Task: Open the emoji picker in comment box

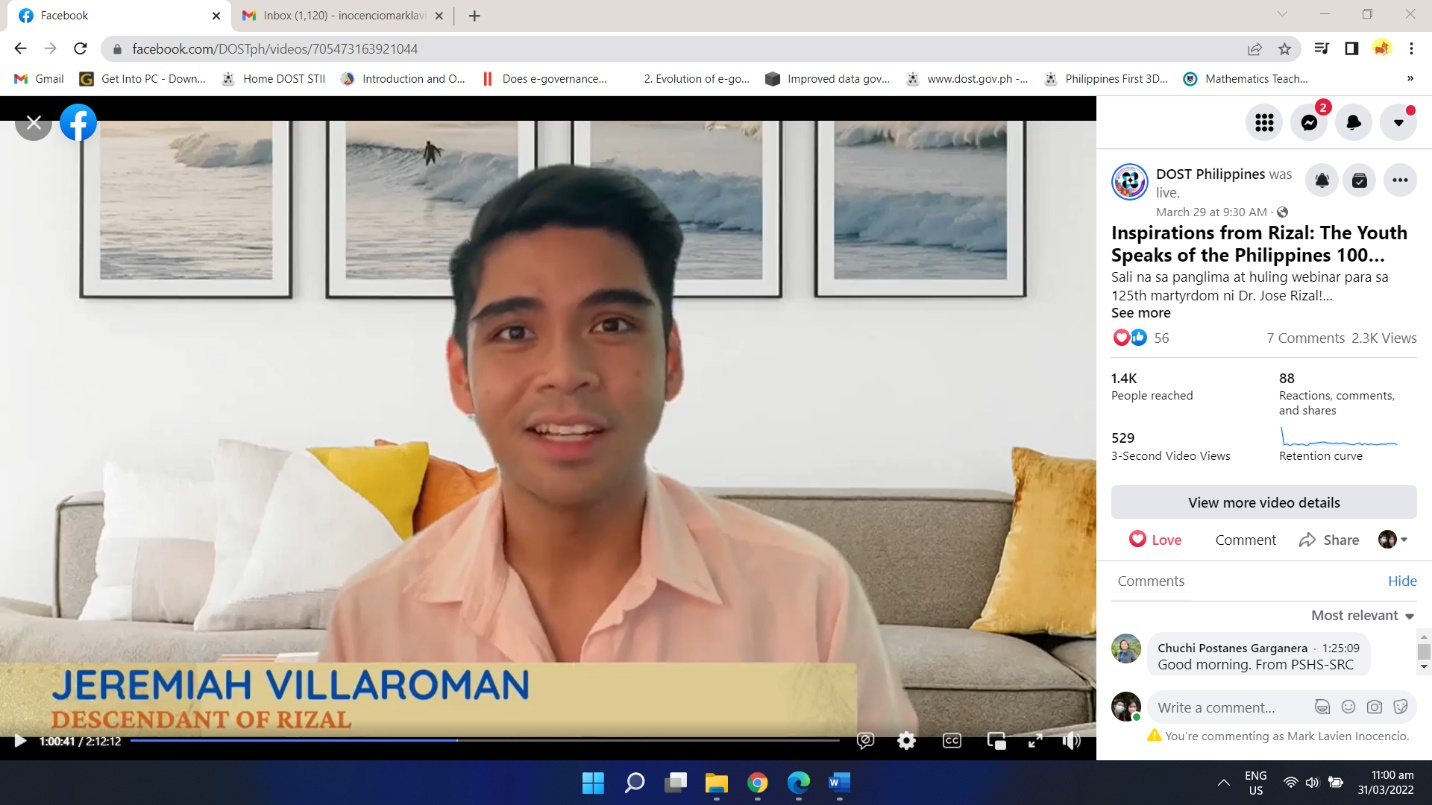Action: tap(1348, 707)
